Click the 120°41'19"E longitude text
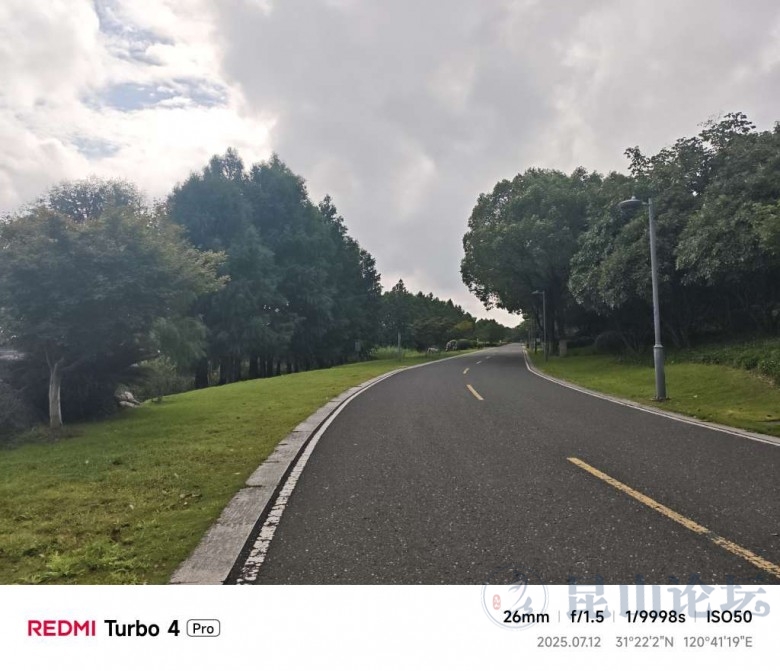The image size is (780, 671). 718,642
